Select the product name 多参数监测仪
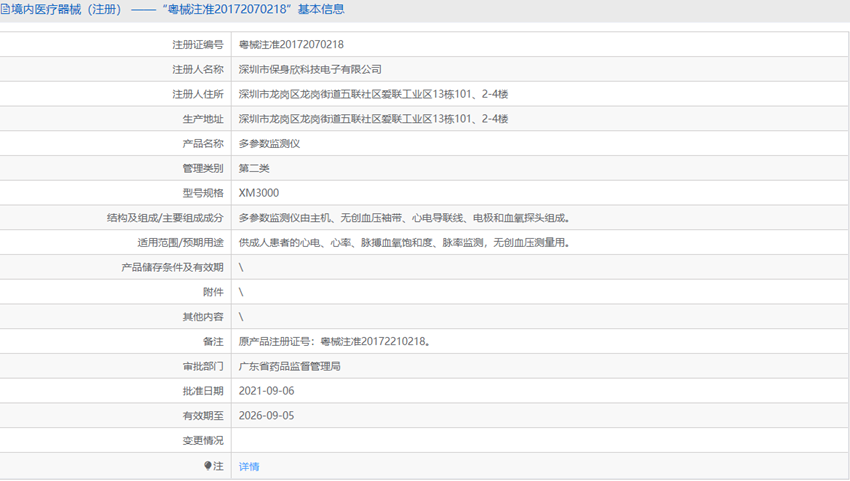 tap(269, 144)
